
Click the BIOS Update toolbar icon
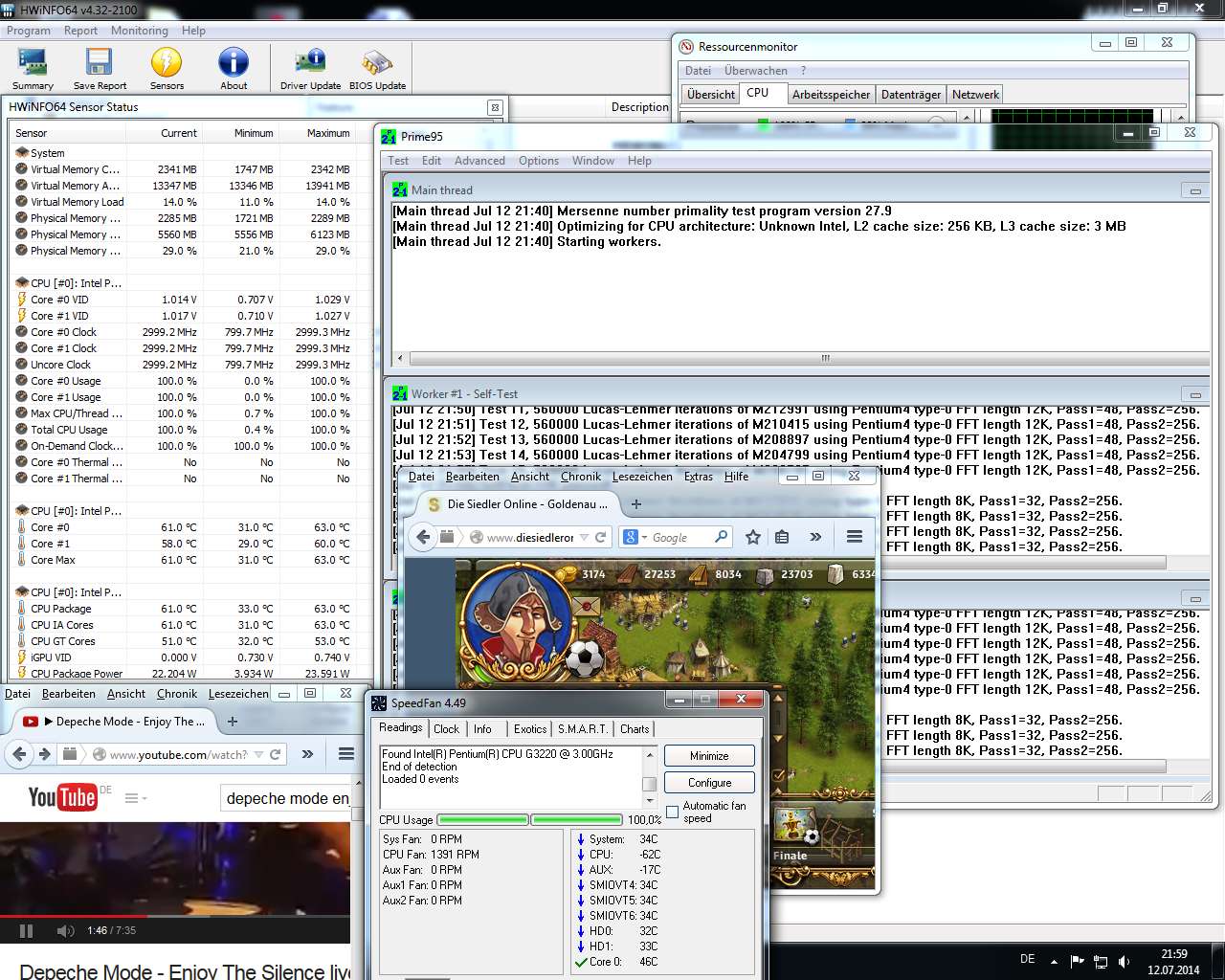click(377, 68)
